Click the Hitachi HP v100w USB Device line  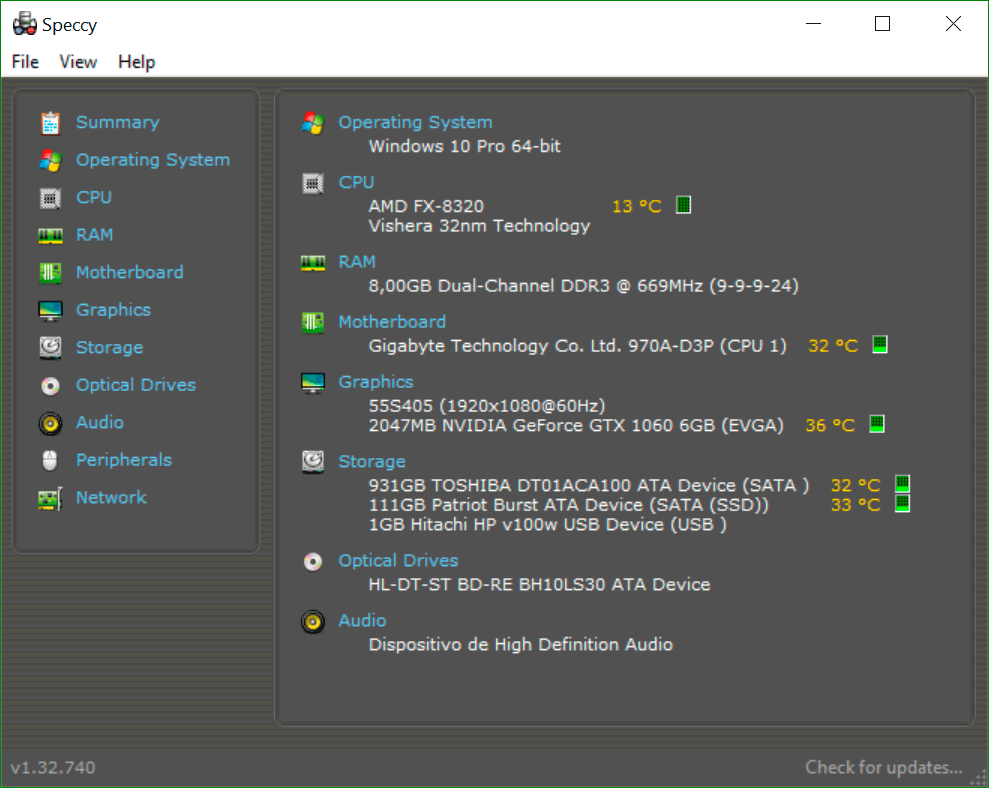click(x=547, y=525)
